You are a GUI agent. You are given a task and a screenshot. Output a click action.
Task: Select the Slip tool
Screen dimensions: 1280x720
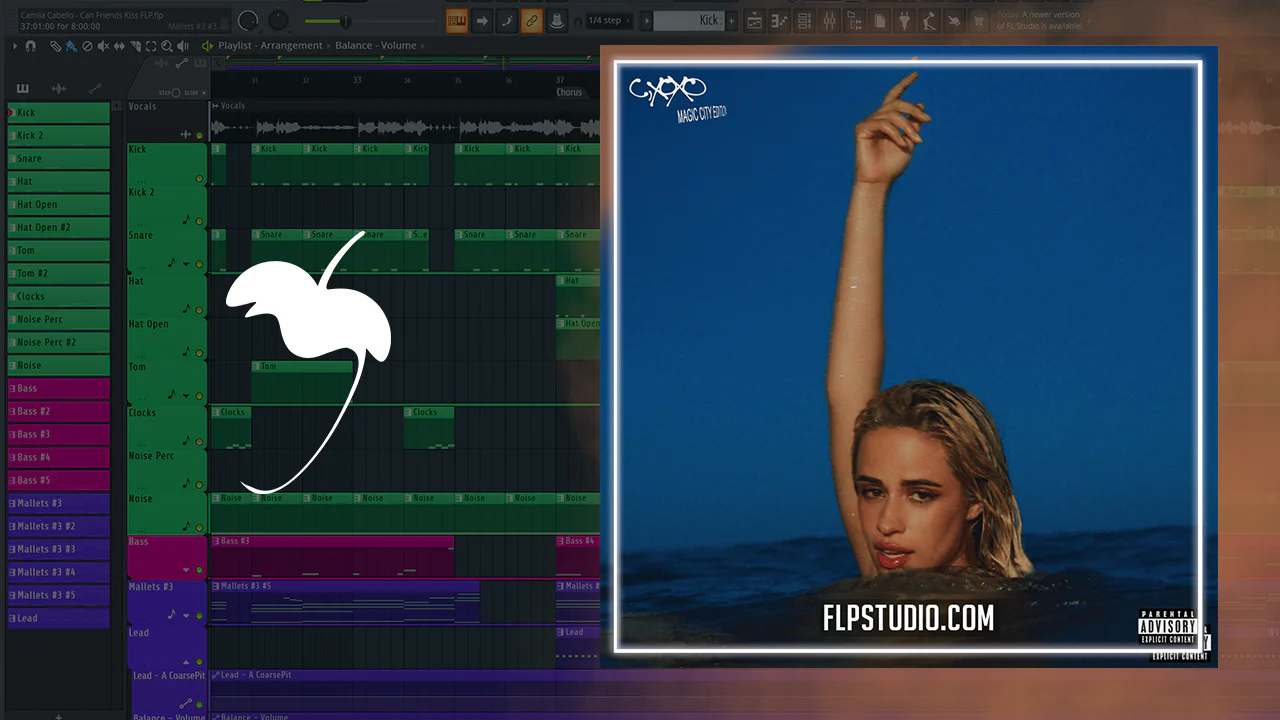click(x=119, y=46)
